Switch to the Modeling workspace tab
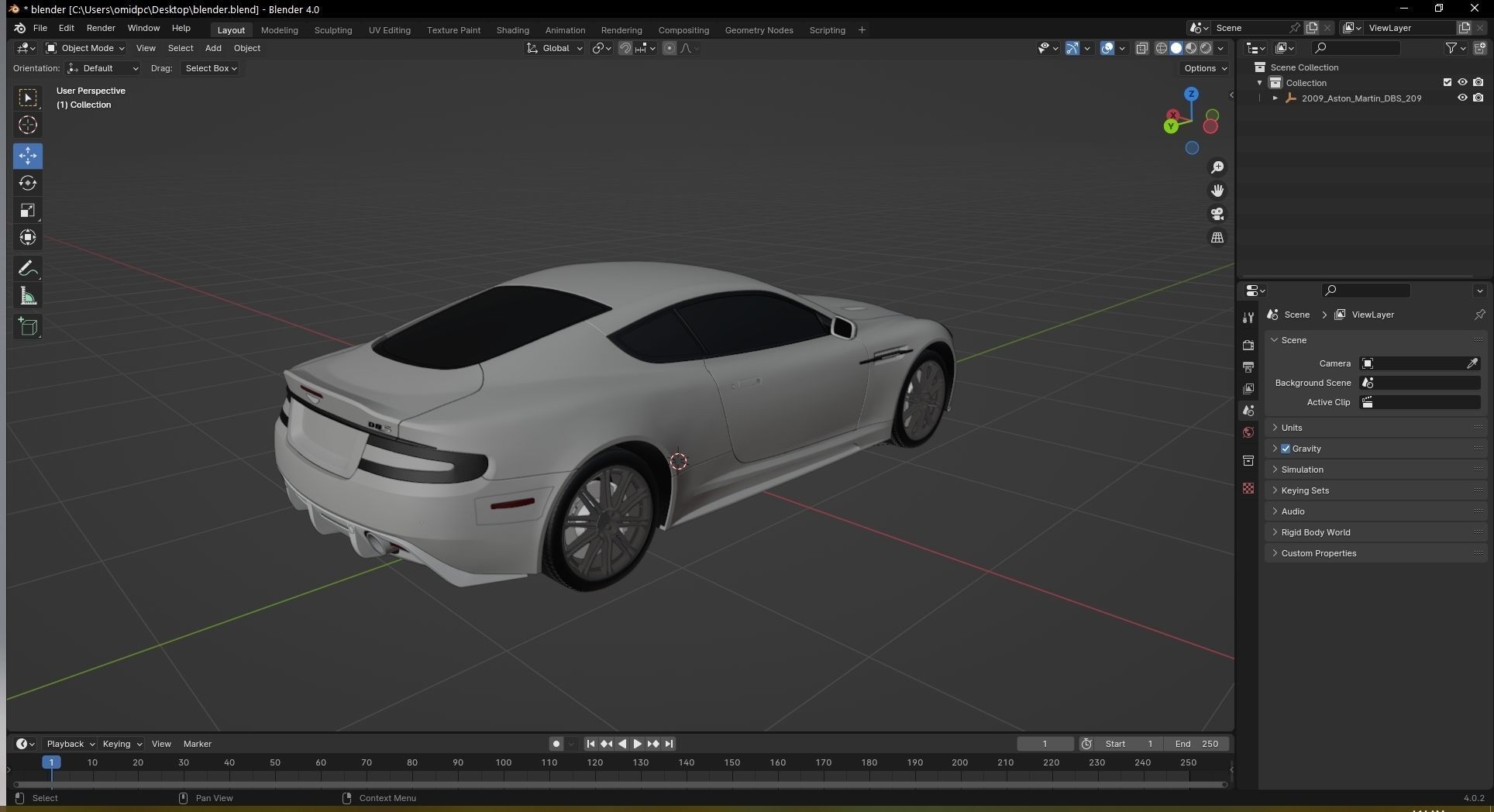1494x812 pixels. (279, 30)
